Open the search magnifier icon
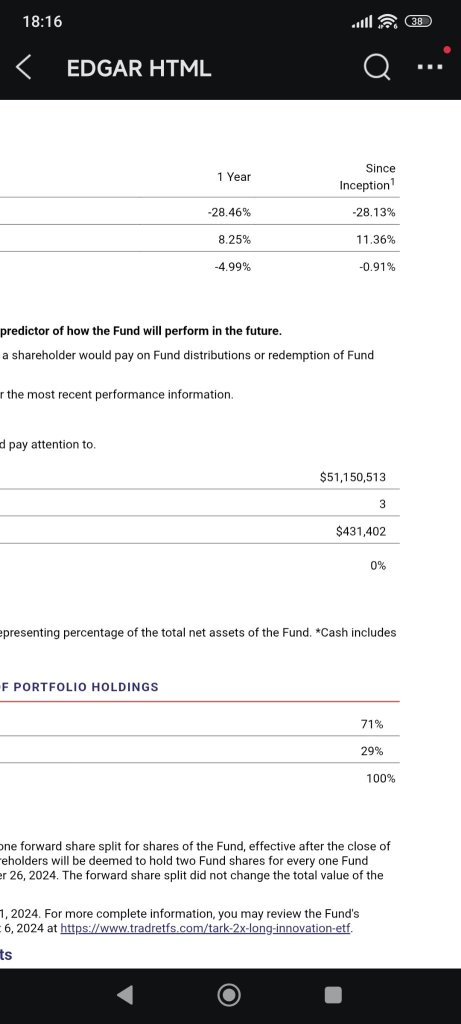 (x=377, y=67)
